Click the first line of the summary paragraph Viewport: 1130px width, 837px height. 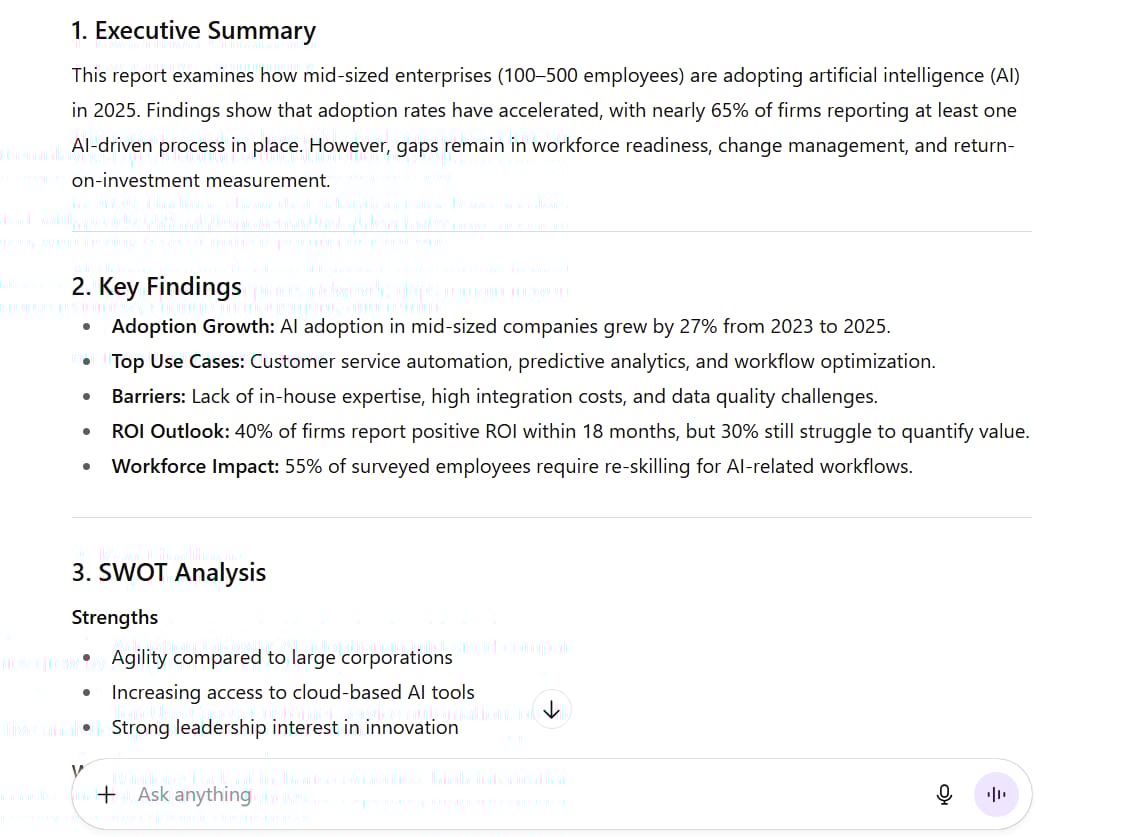pos(545,76)
